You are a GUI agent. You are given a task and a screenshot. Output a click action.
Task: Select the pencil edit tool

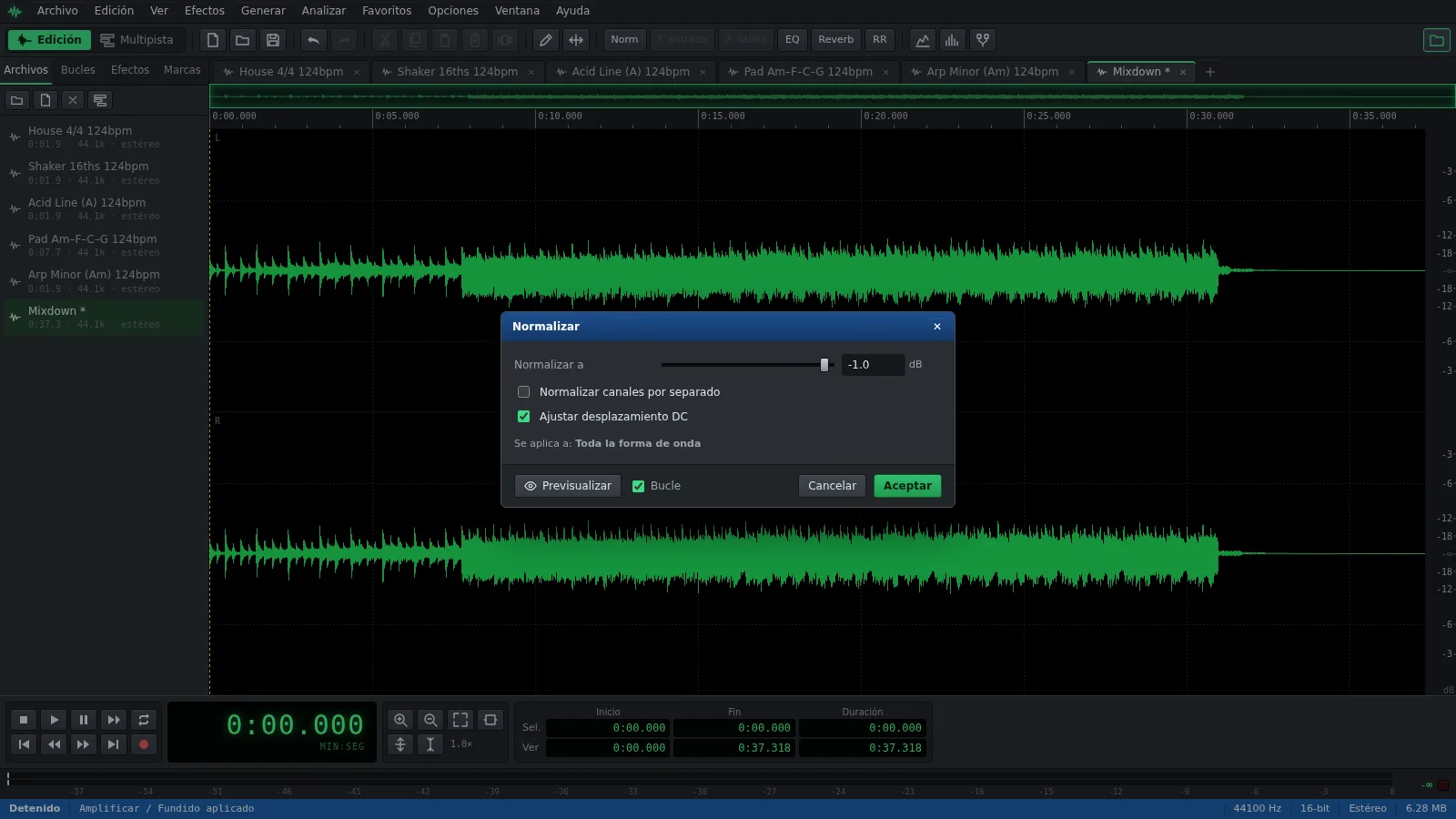(x=546, y=40)
